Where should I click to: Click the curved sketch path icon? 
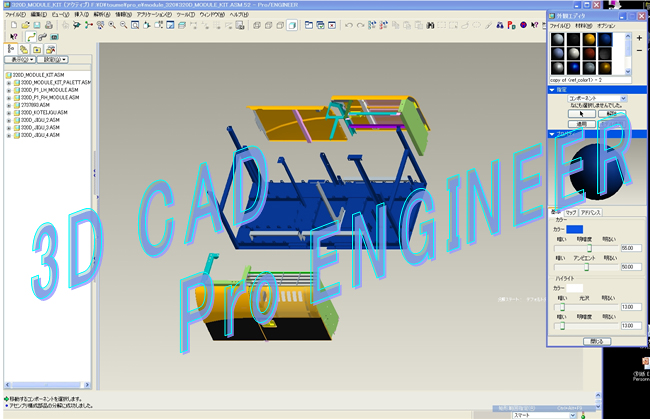click(x=31, y=37)
